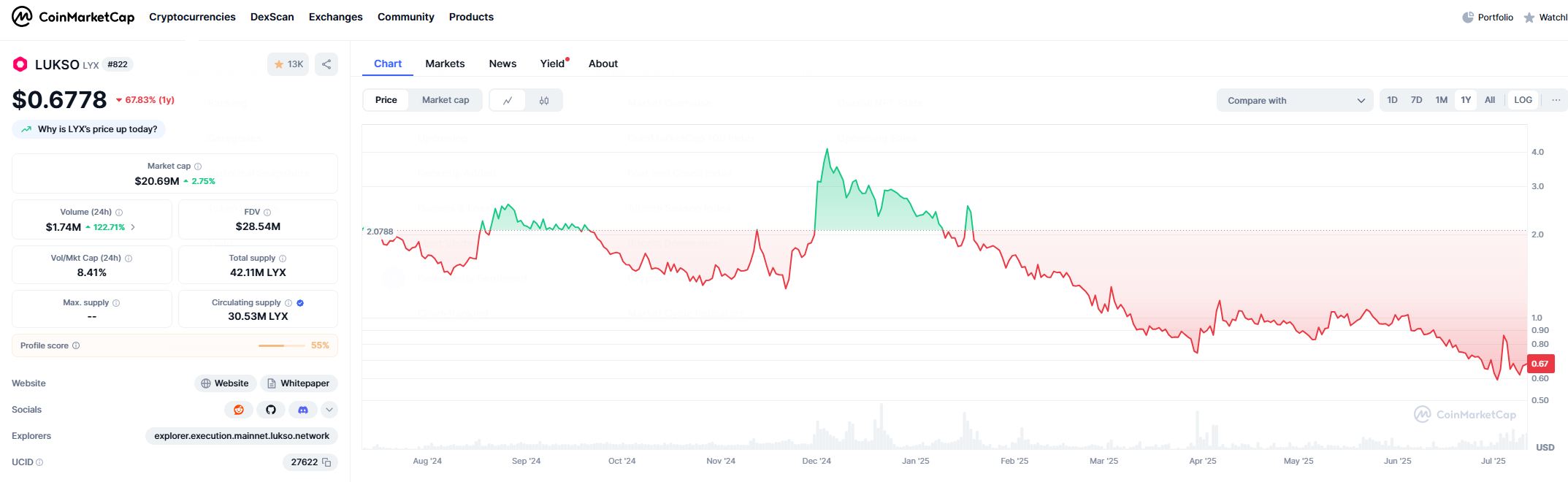Open the Discord social icon
Image resolution: width=1568 pixels, height=482 pixels.
coord(303,410)
